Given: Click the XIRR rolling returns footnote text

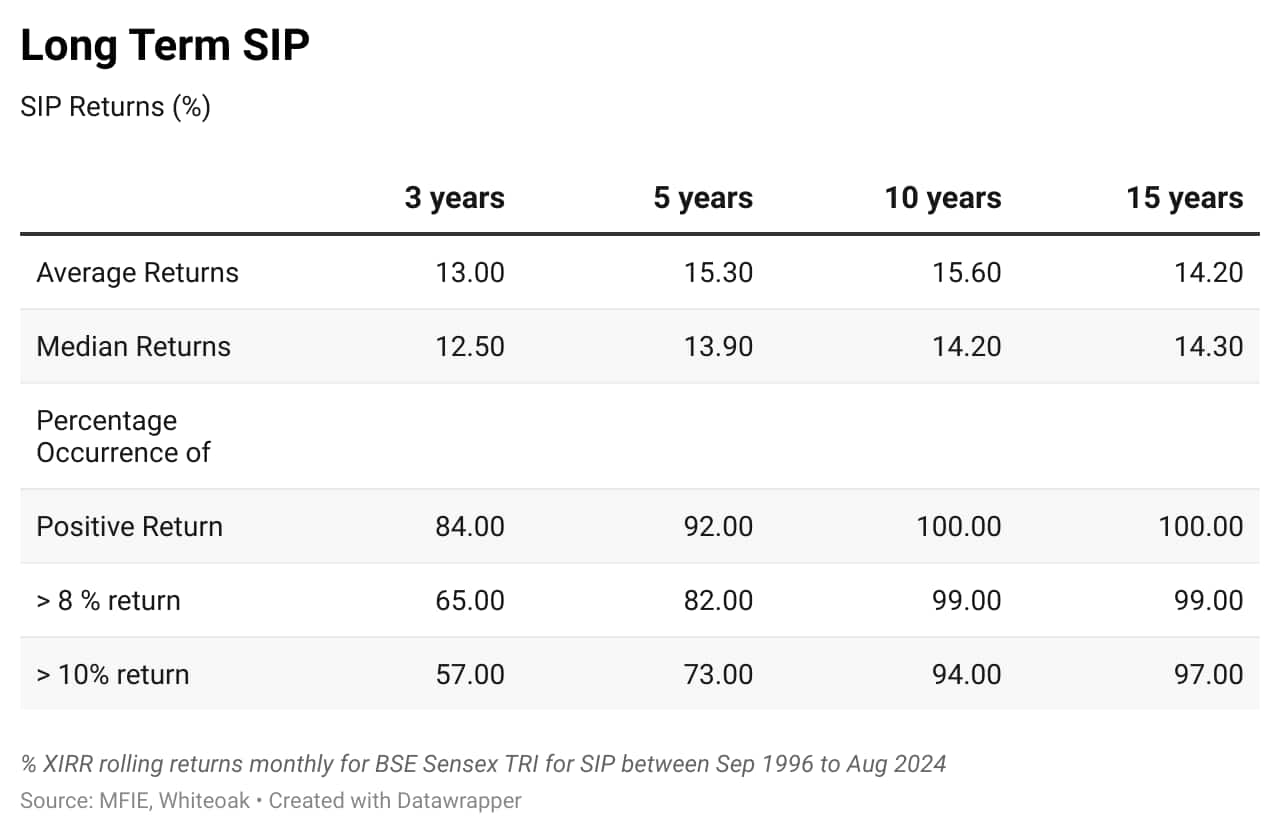Looking at the screenshot, I should click(483, 765).
